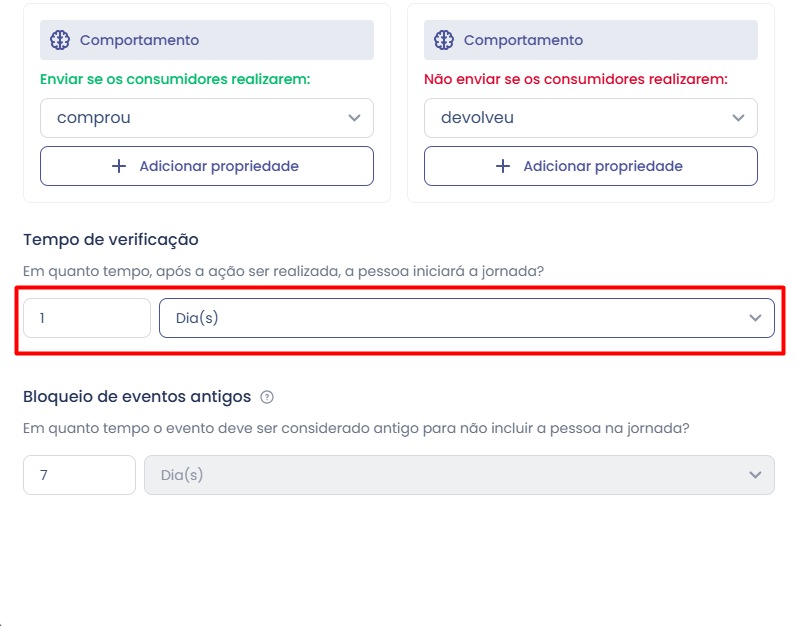Focus the verification time field showing 1
Viewport: 798px width, 626px height.
tap(87, 318)
